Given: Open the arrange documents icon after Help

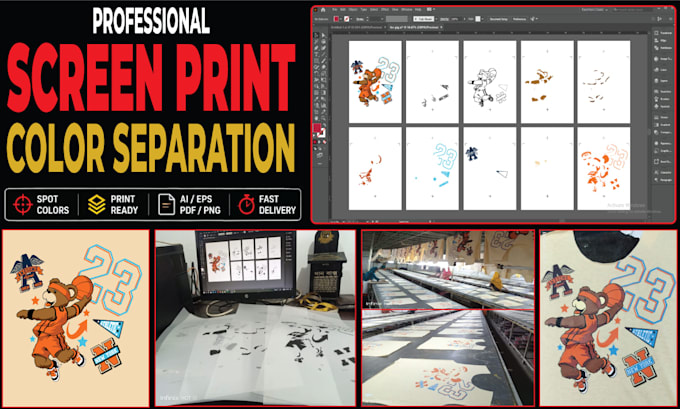Looking at the screenshot, I should click(431, 9).
